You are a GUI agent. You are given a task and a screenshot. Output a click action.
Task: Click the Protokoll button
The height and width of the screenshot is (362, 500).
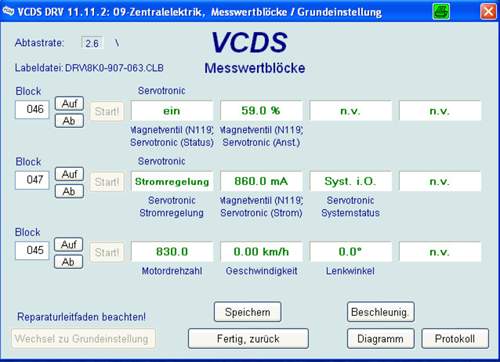[x=455, y=339]
